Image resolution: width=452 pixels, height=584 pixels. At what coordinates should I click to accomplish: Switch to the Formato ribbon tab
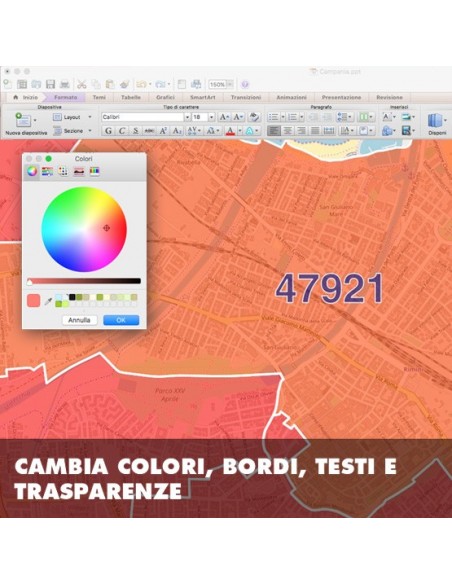point(66,97)
